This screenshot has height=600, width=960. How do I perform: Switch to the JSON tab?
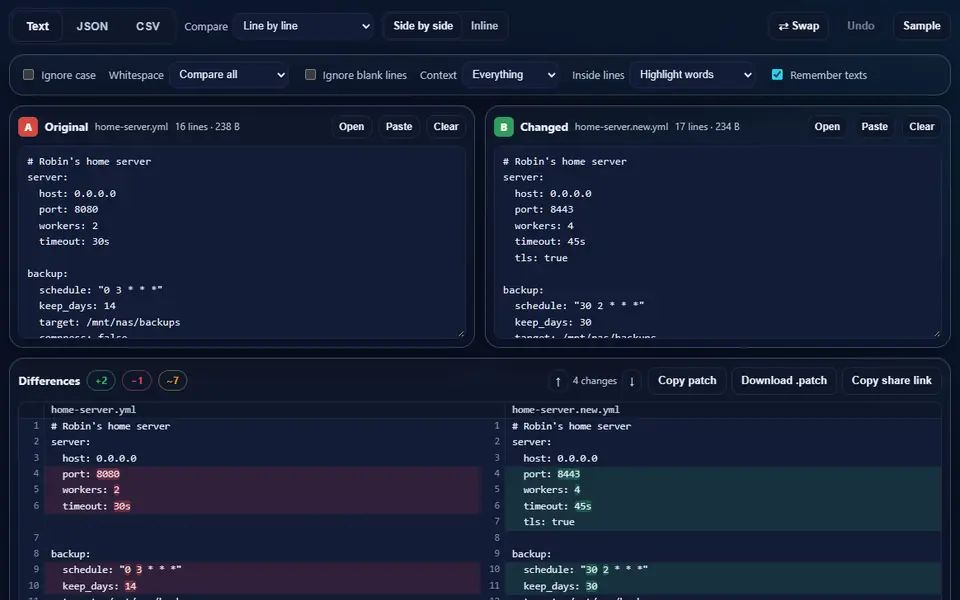92,26
